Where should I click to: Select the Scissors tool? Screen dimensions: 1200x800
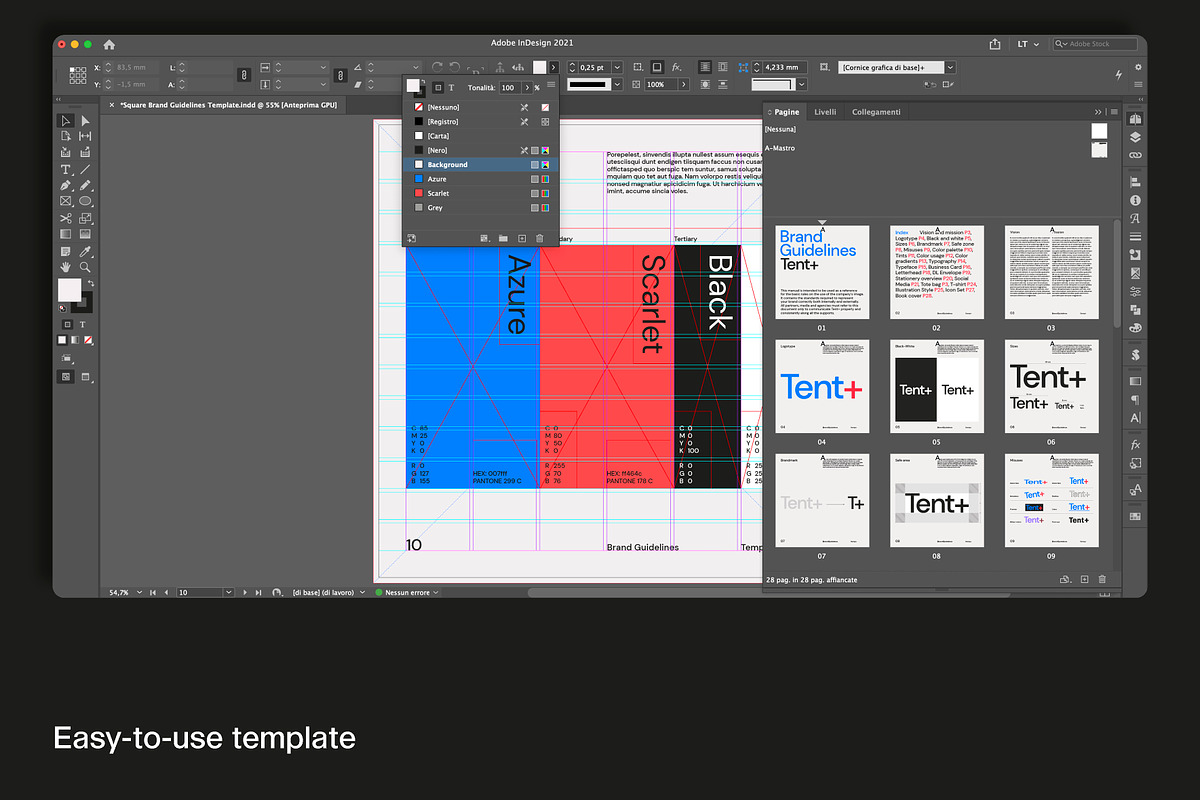click(x=66, y=218)
